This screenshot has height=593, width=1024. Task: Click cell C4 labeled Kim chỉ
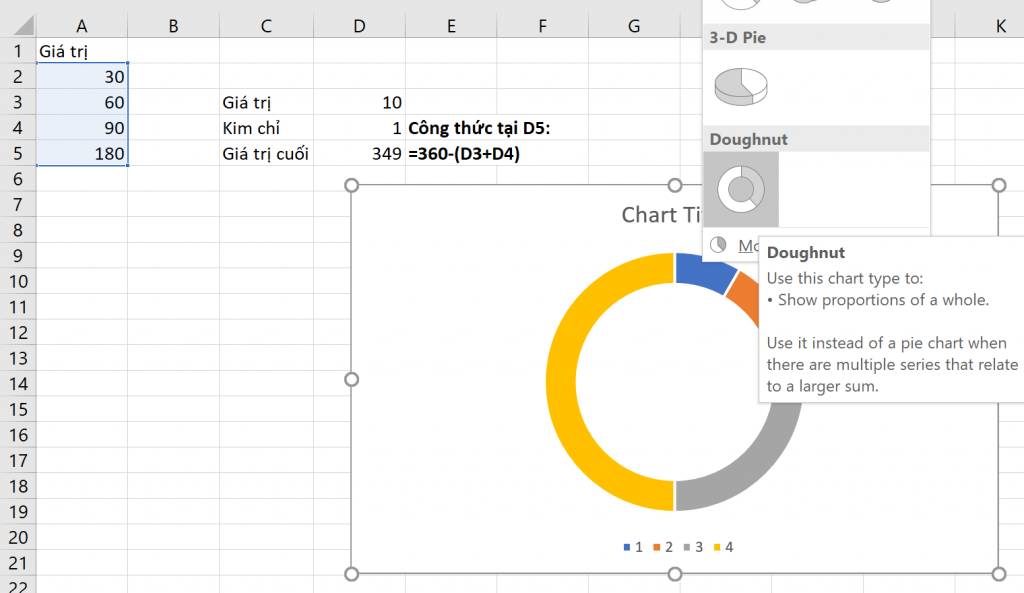click(x=266, y=128)
